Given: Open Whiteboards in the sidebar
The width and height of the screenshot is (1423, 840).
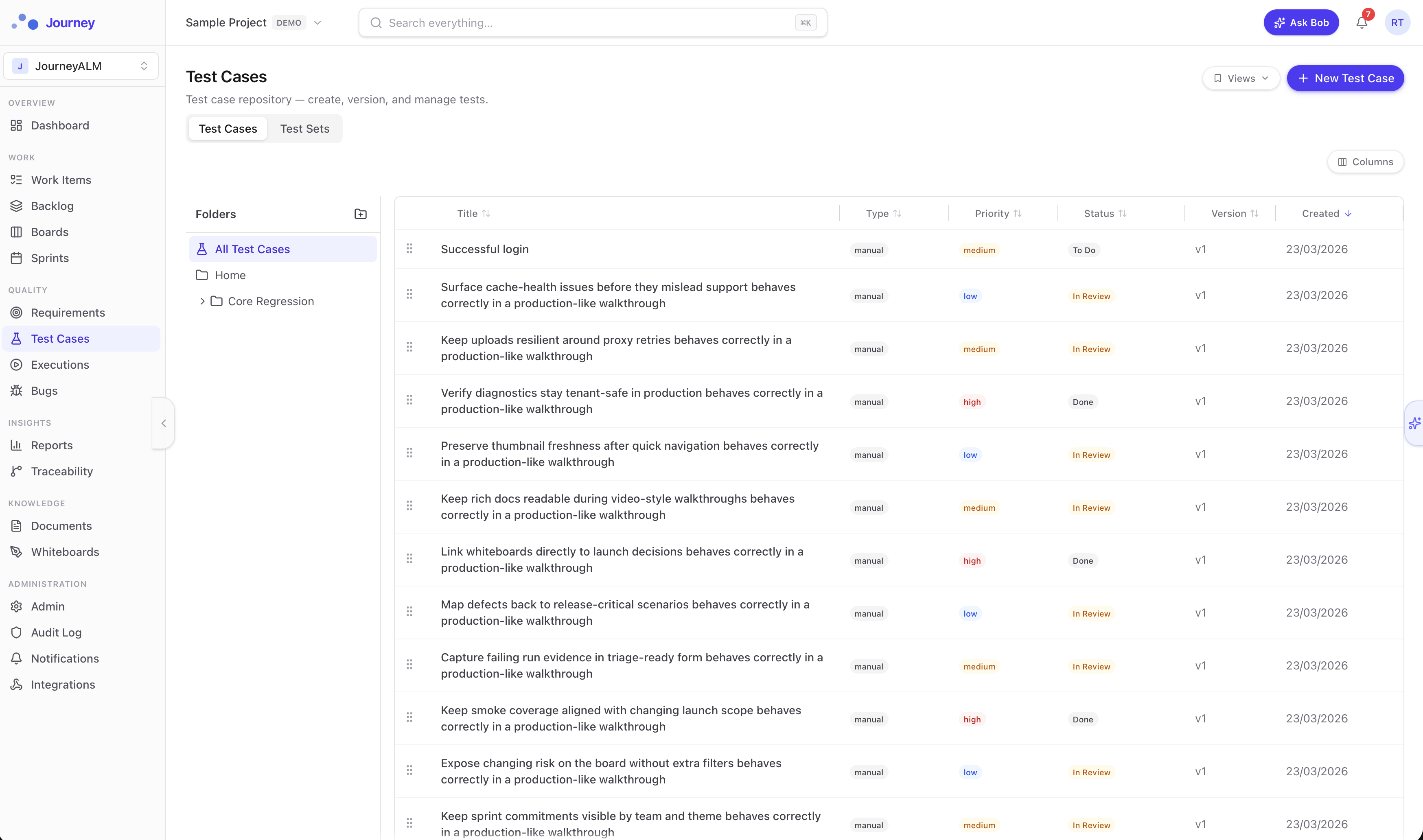Looking at the screenshot, I should [65, 552].
